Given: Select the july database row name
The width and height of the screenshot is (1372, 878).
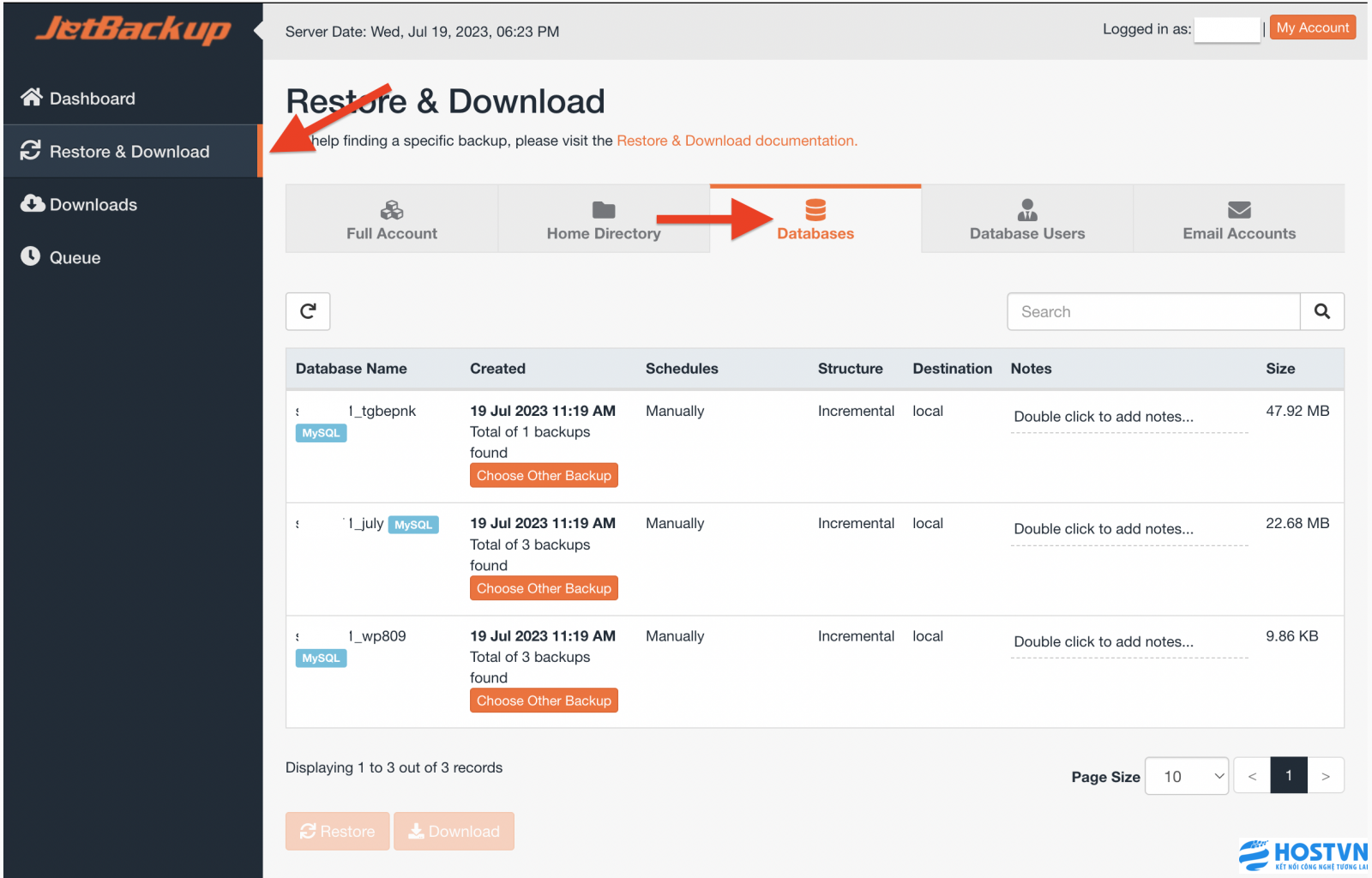Looking at the screenshot, I should pos(340,523).
